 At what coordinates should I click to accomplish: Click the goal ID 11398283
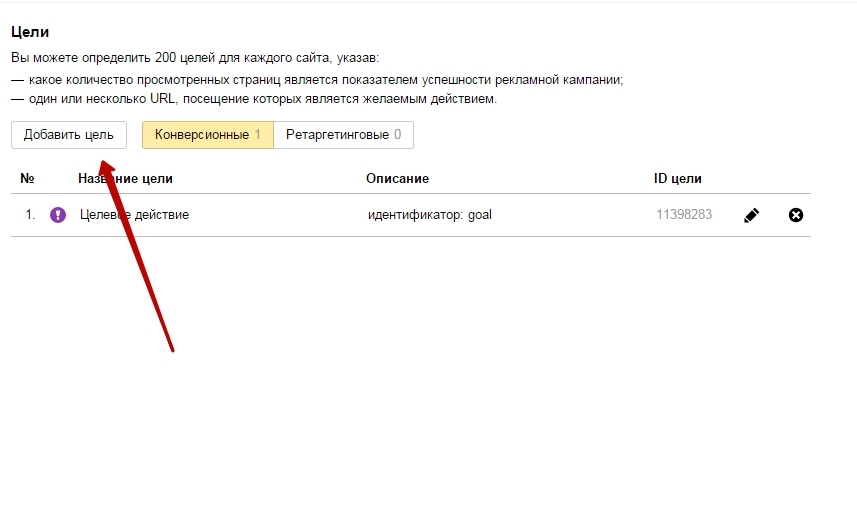coord(684,214)
